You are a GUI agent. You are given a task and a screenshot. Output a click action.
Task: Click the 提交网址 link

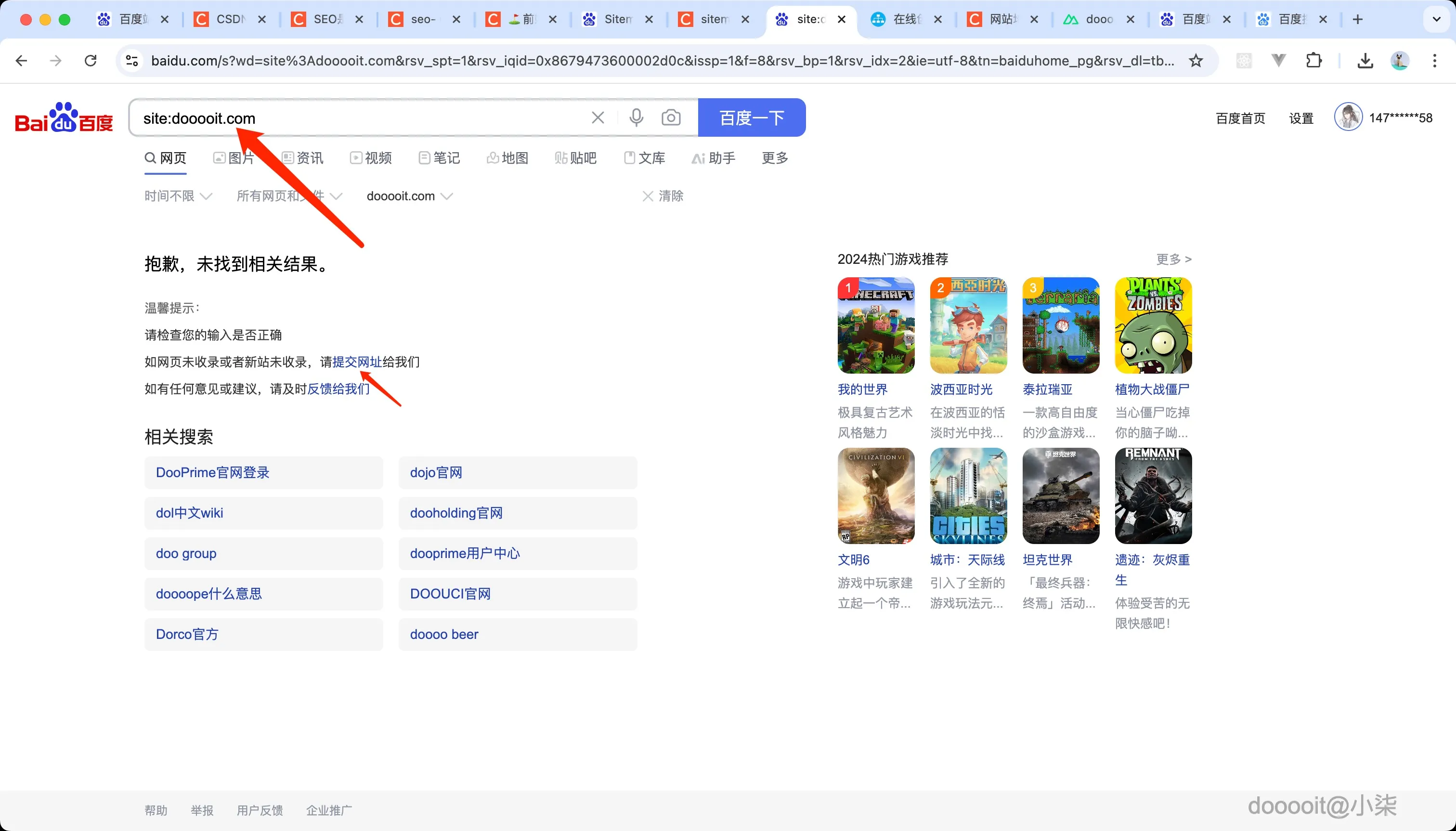[356, 362]
